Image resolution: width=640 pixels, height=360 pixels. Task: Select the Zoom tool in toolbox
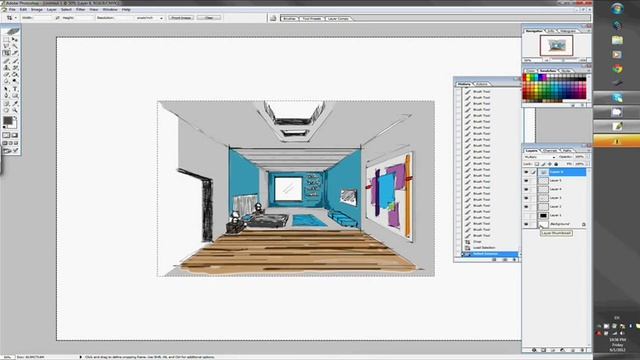pos(14,110)
